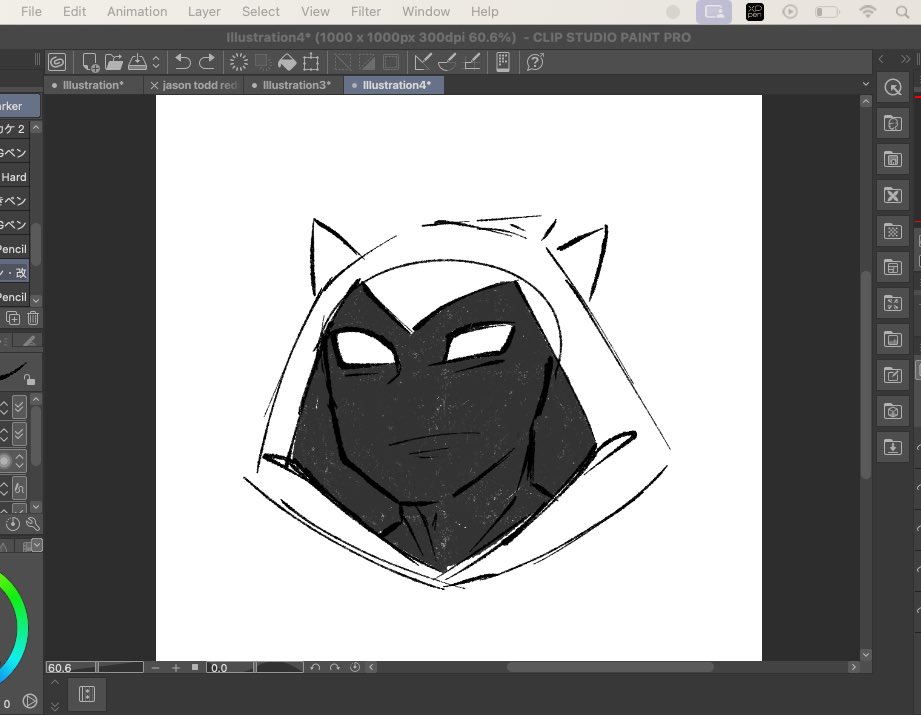
Task: Toggle Snap to Special Ruler icon
Action: 448,62
